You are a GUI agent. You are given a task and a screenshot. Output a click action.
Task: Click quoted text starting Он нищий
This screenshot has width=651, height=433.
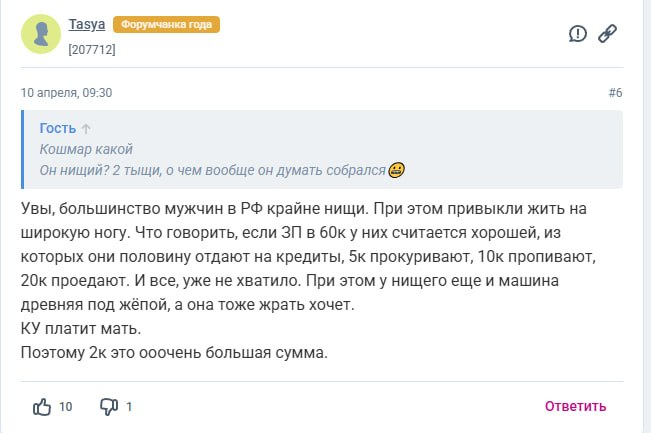(213, 170)
